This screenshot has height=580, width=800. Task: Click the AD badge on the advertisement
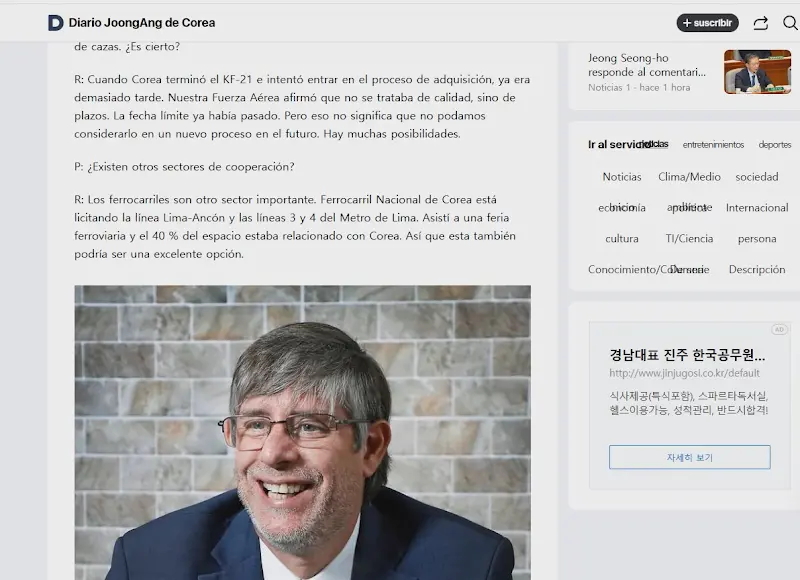[779, 330]
